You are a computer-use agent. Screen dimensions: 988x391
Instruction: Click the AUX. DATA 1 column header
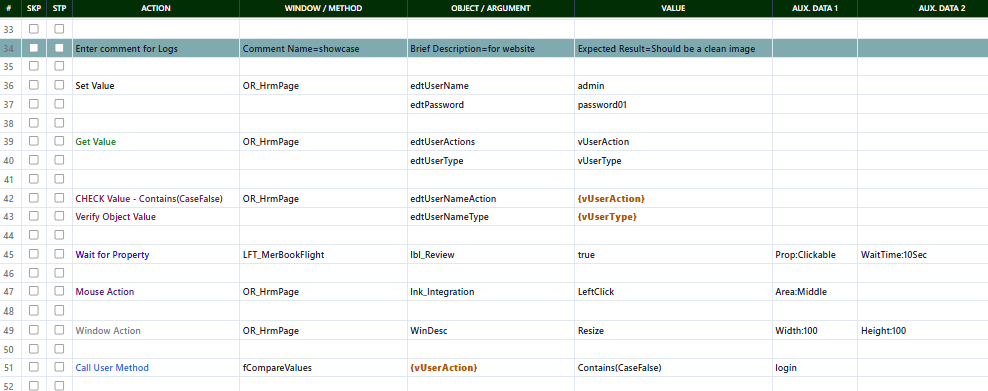click(815, 8)
